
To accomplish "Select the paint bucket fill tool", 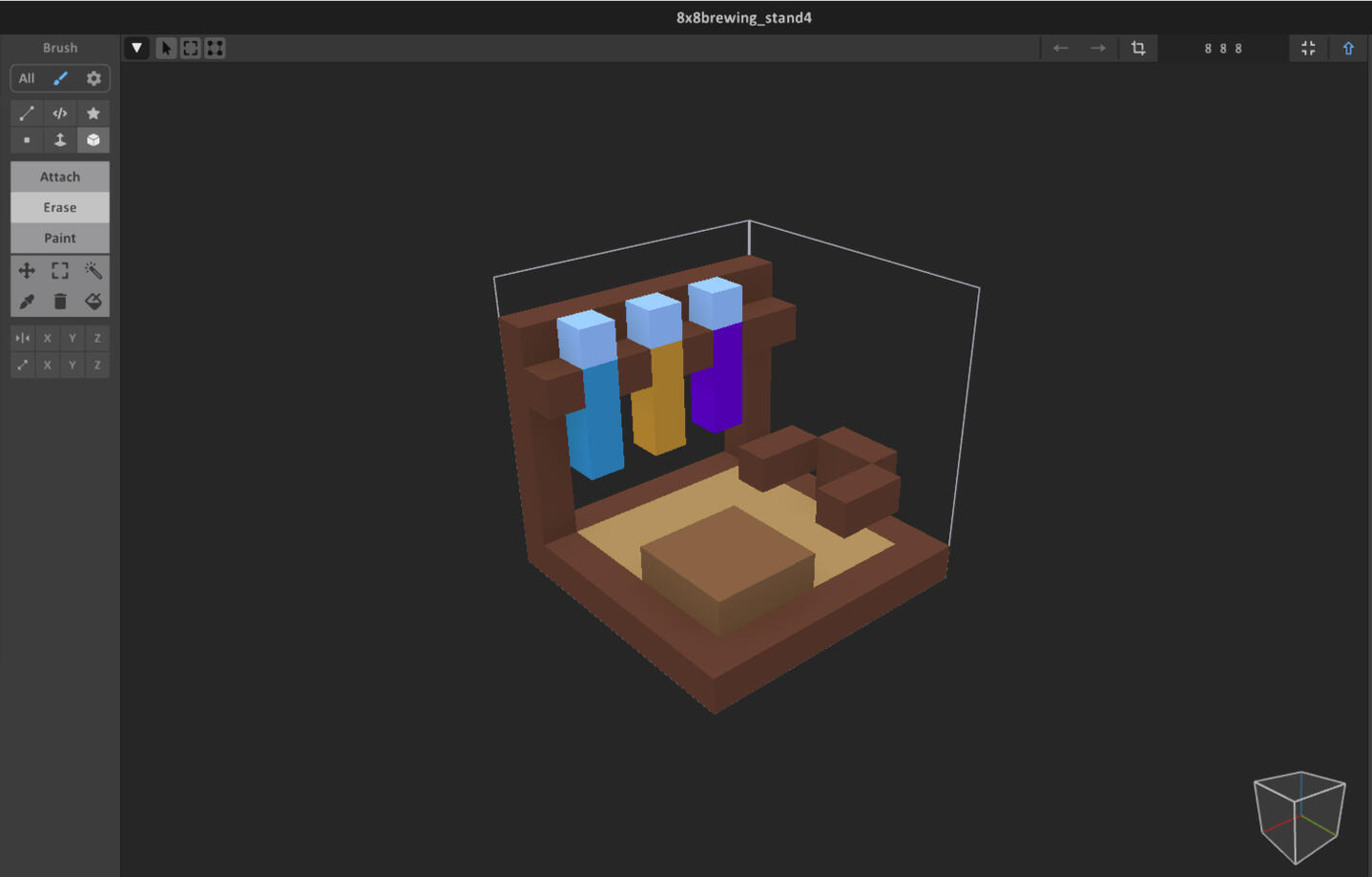I will pyautogui.click(x=94, y=302).
